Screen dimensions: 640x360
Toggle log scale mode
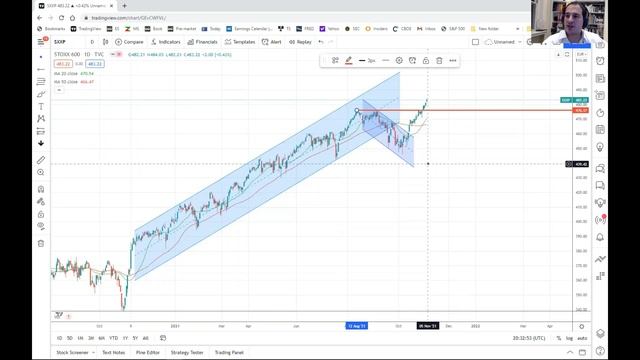click(x=569, y=338)
